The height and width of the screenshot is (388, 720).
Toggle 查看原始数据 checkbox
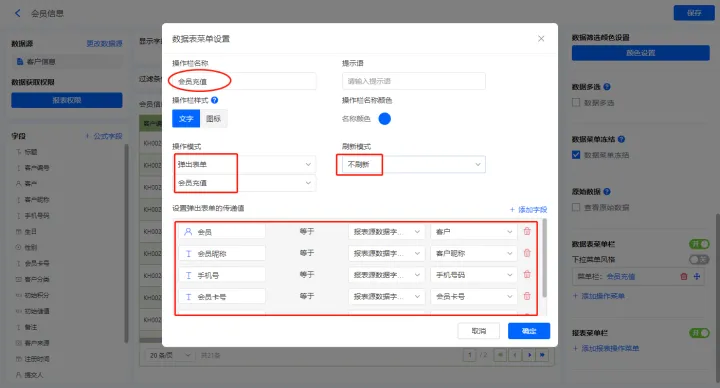tap(576, 207)
